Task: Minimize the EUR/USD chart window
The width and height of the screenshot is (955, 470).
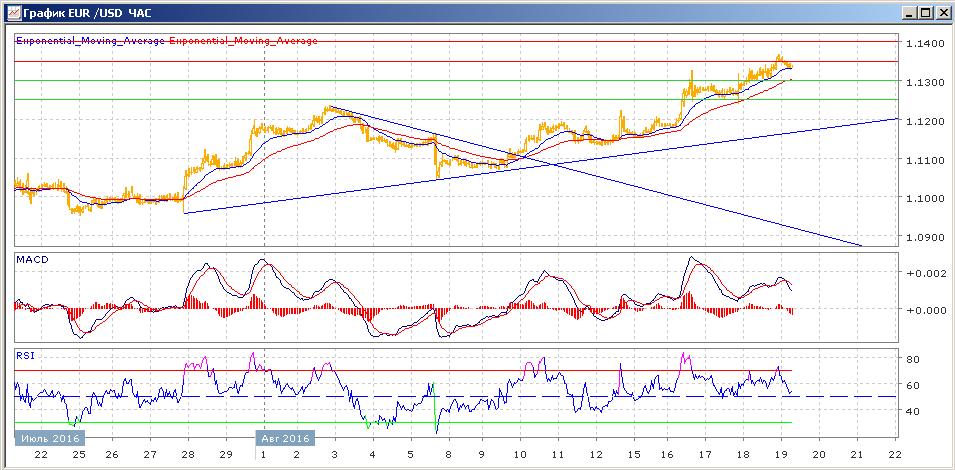Action: point(910,13)
